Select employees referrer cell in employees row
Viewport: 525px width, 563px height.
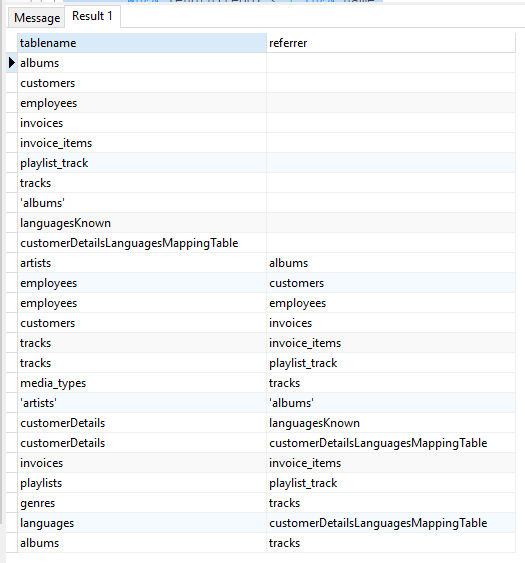tap(391, 303)
